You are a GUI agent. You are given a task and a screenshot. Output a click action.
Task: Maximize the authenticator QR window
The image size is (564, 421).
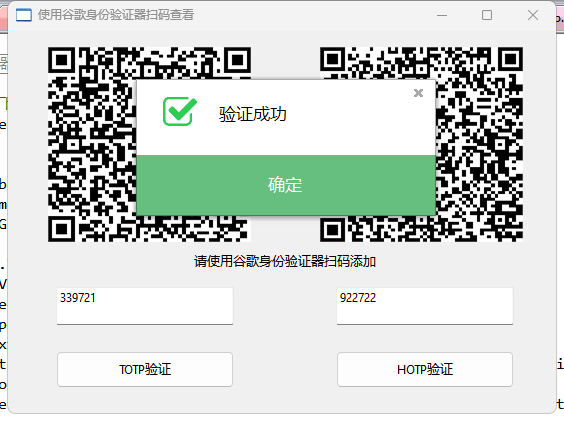tap(487, 15)
